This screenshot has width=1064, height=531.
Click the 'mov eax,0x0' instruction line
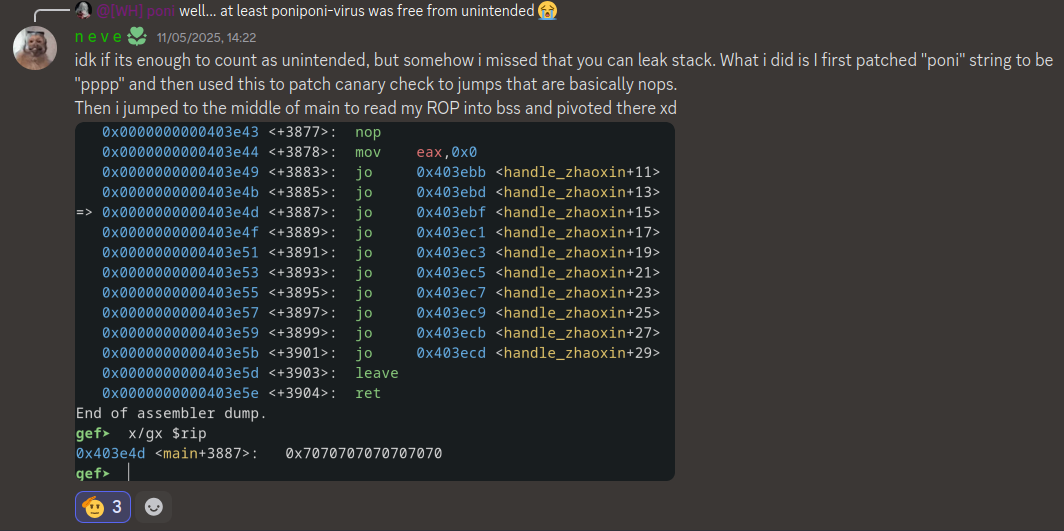coord(292,152)
